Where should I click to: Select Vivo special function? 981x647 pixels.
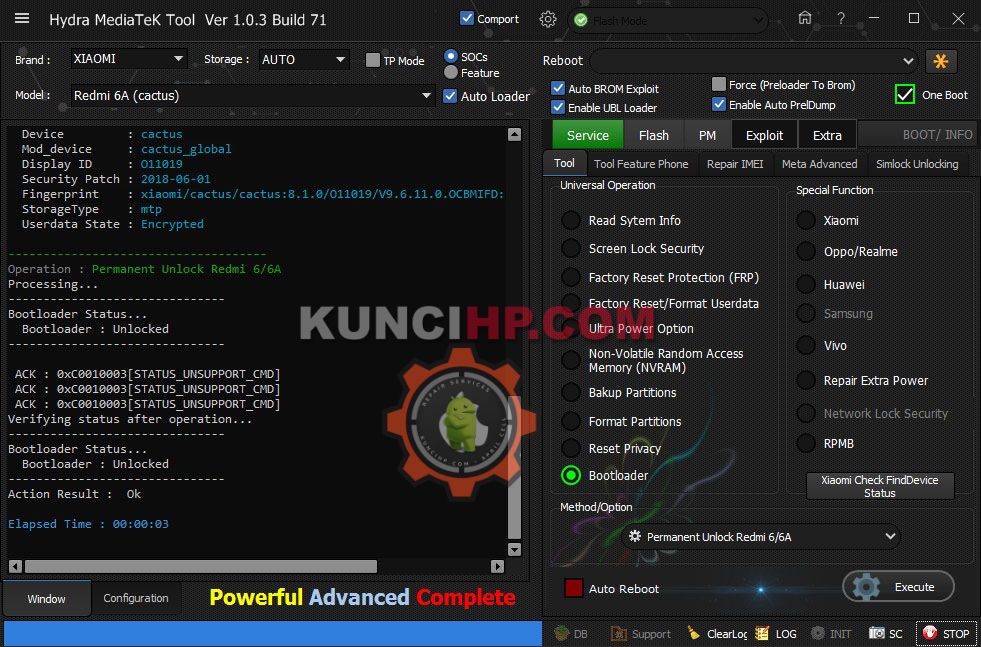tap(806, 345)
